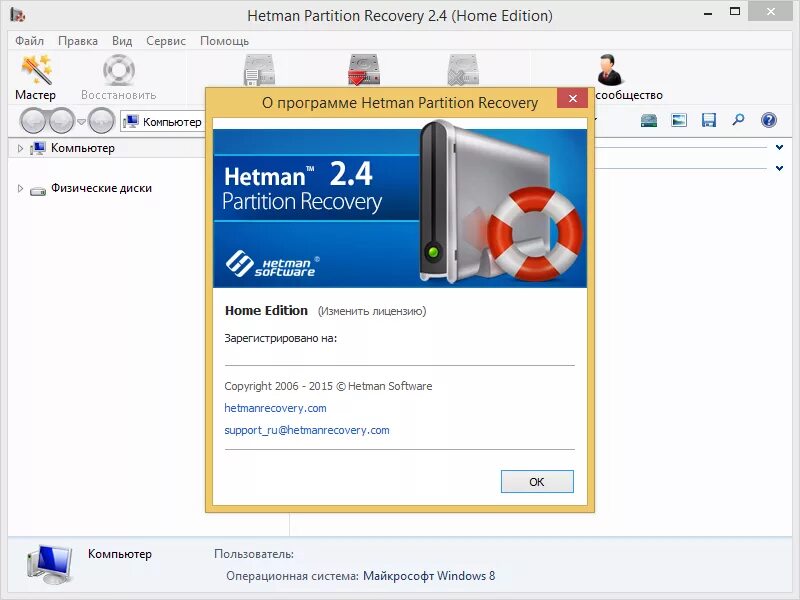Click support_ru@hetmanrecovery.com email link
The width and height of the screenshot is (800, 600).
(307, 430)
